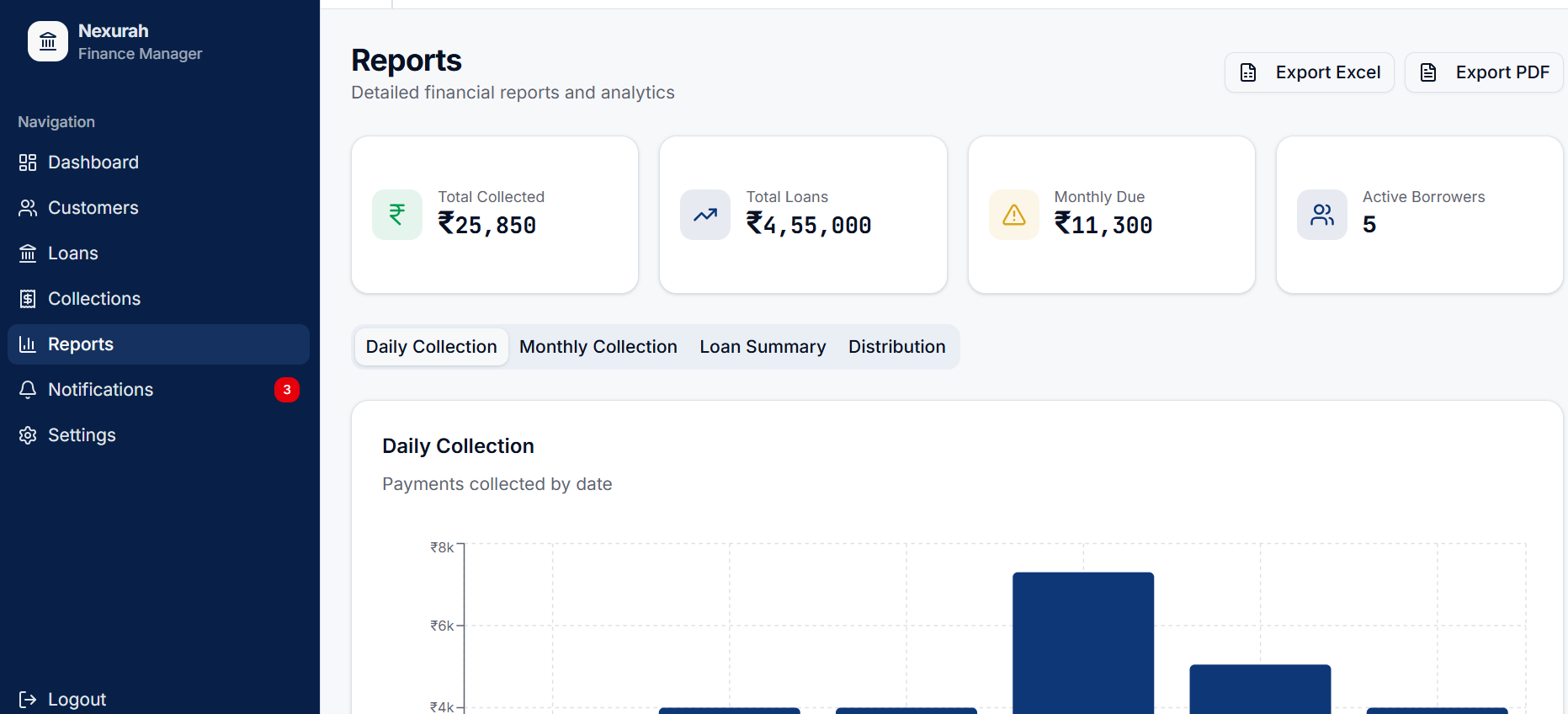The height and width of the screenshot is (714, 1568).
Task: Click the green rupee Total Collected icon
Action: pos(397,215)
